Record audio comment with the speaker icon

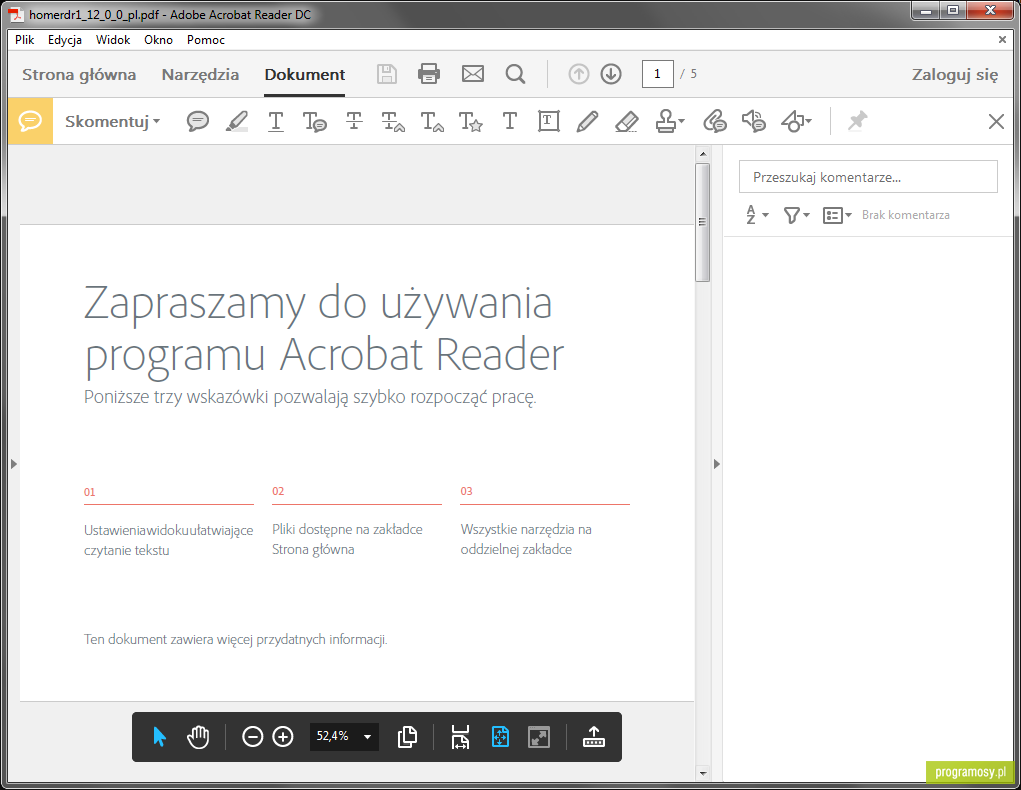pos(754,121)
